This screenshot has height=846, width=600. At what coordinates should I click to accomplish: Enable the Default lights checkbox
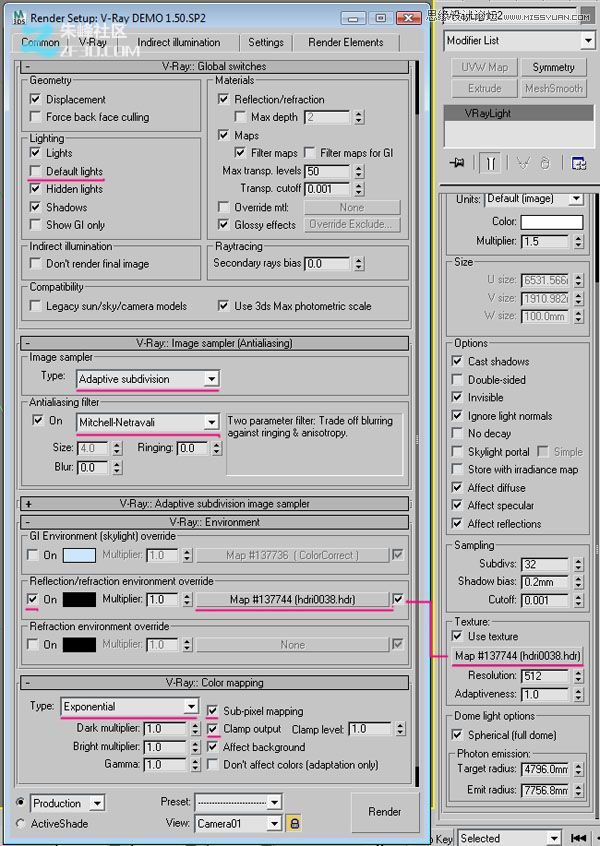tap(35, 171)
